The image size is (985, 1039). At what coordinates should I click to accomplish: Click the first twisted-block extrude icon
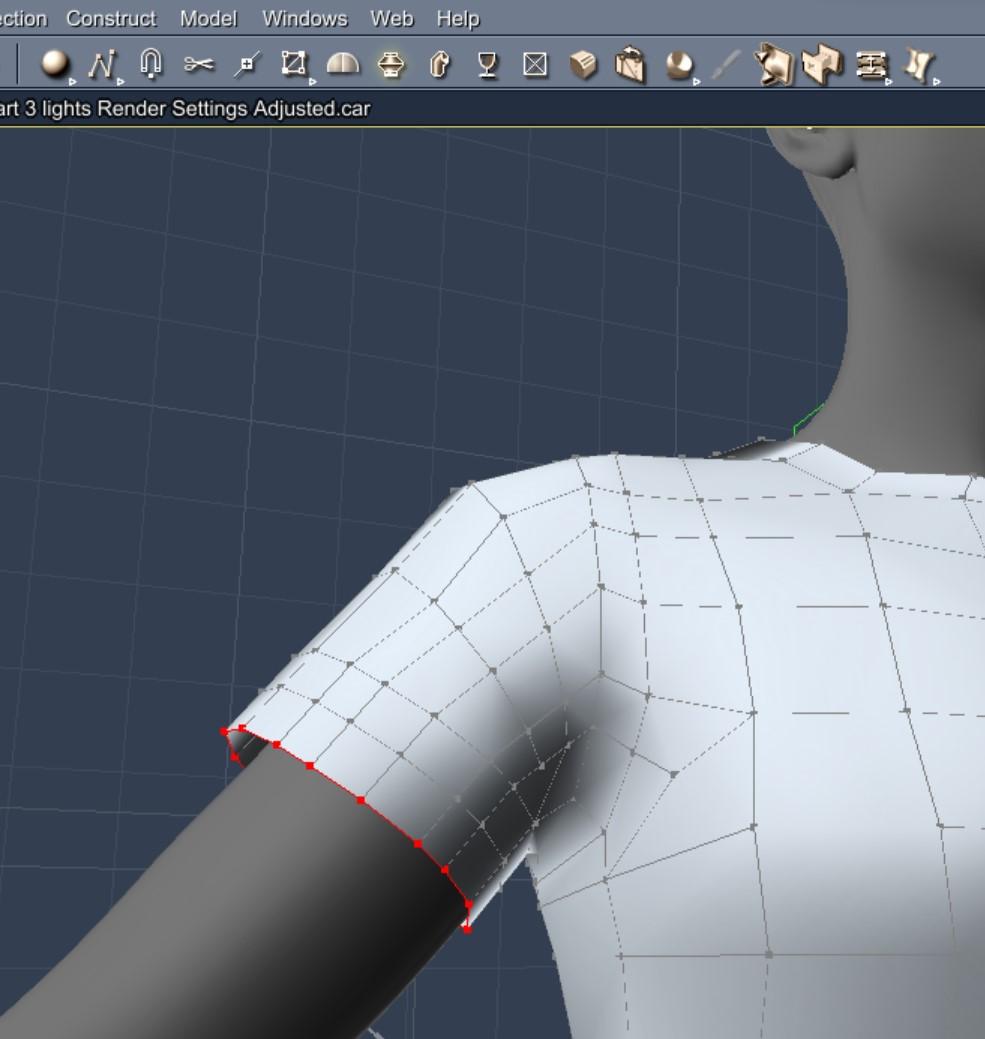(774, 64)
